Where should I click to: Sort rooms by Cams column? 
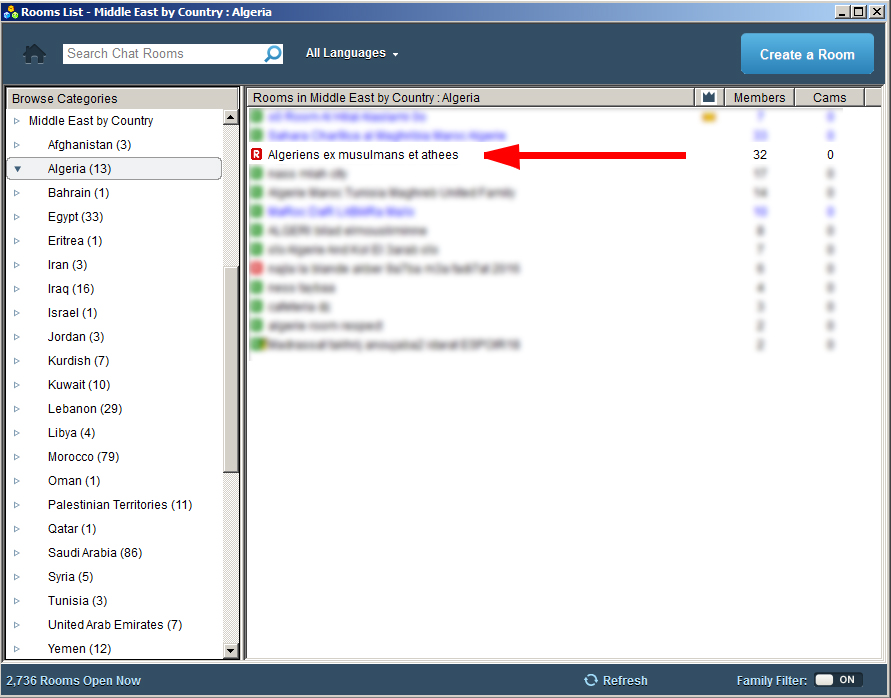[x=829, y=98]
